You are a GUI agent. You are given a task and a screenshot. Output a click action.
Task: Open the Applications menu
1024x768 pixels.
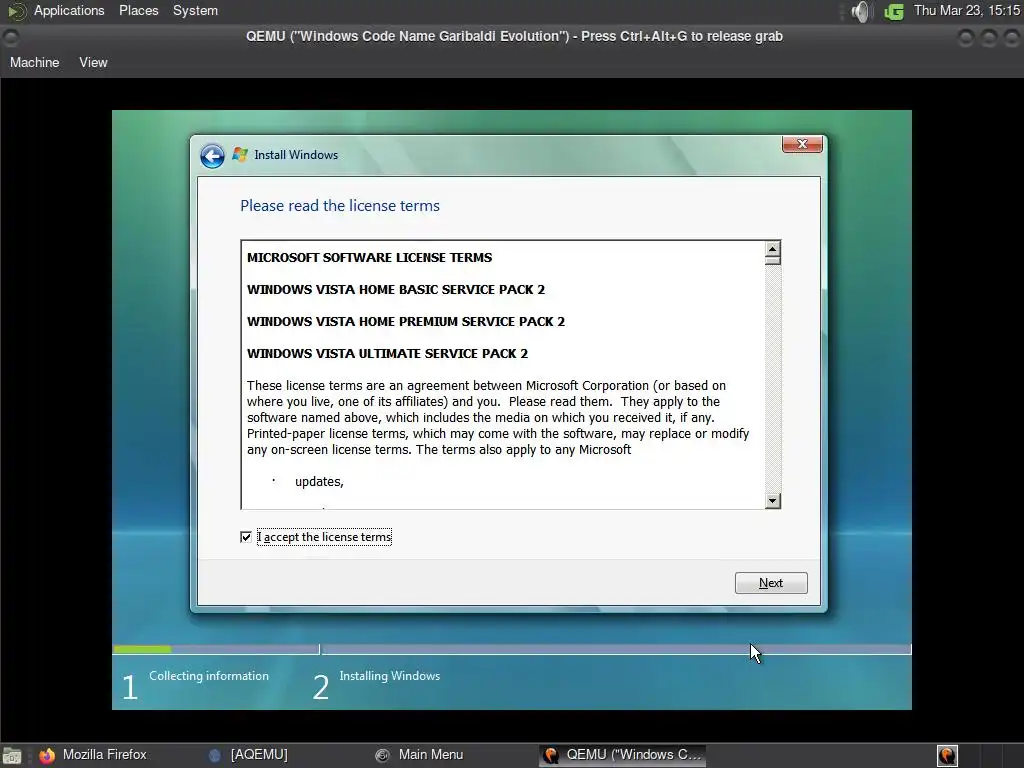pos(69,10)
